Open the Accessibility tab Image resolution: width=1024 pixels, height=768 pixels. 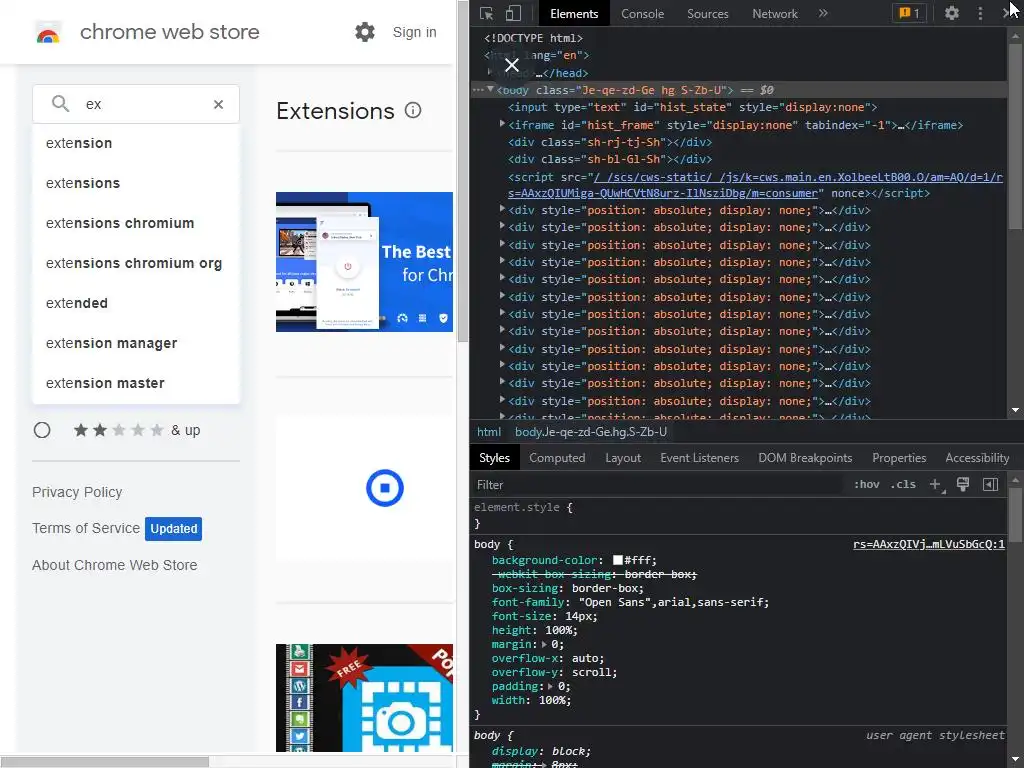coord(977,458)
